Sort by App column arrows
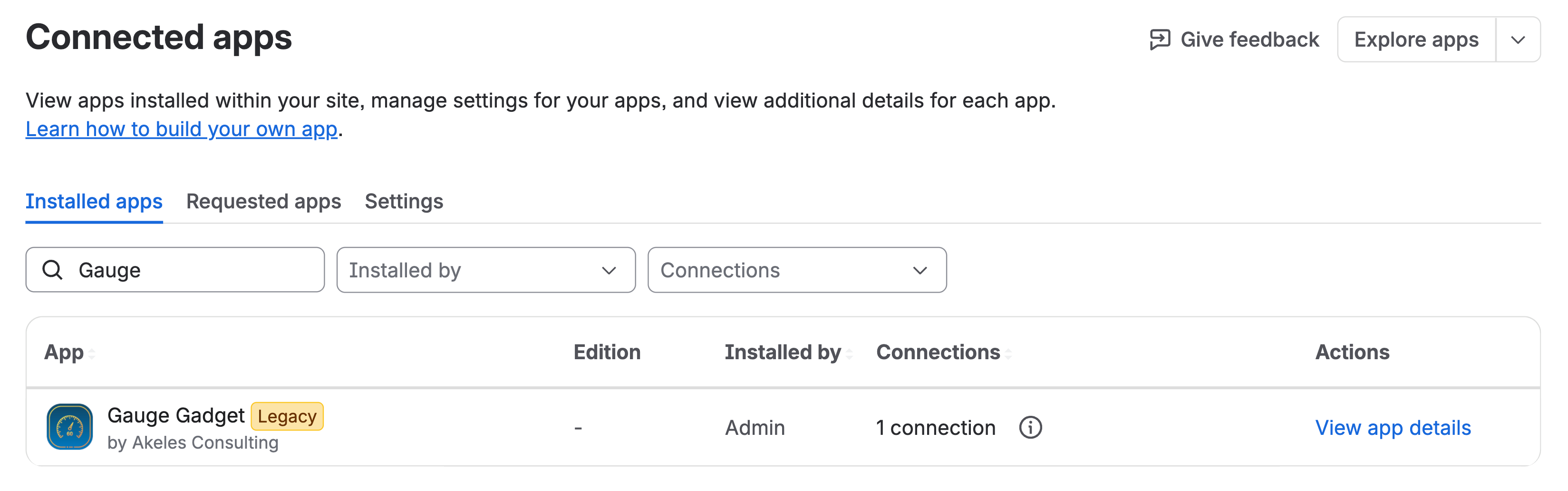1568x491 pixels. [x=92, y=354]
